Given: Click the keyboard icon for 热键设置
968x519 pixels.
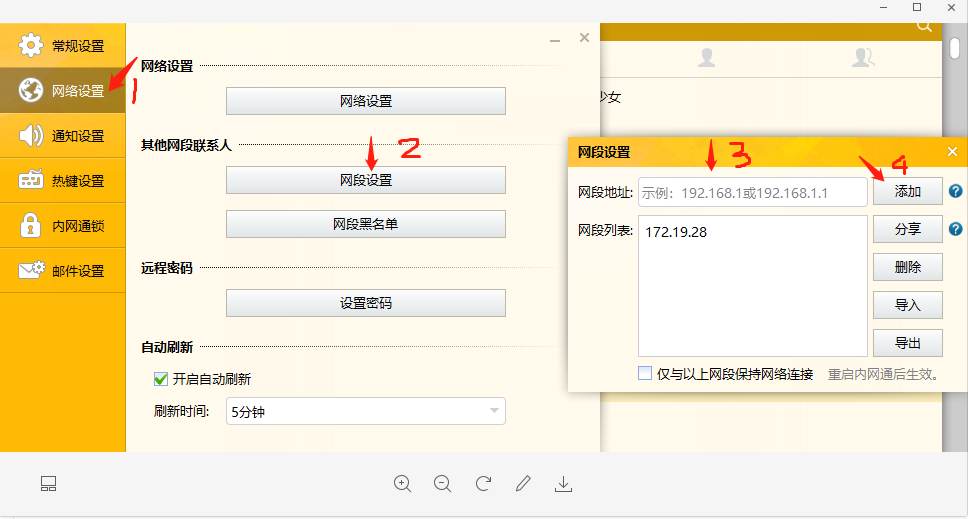Looking at the screenshot, I should pyautogui.click(x=31, y=180).
